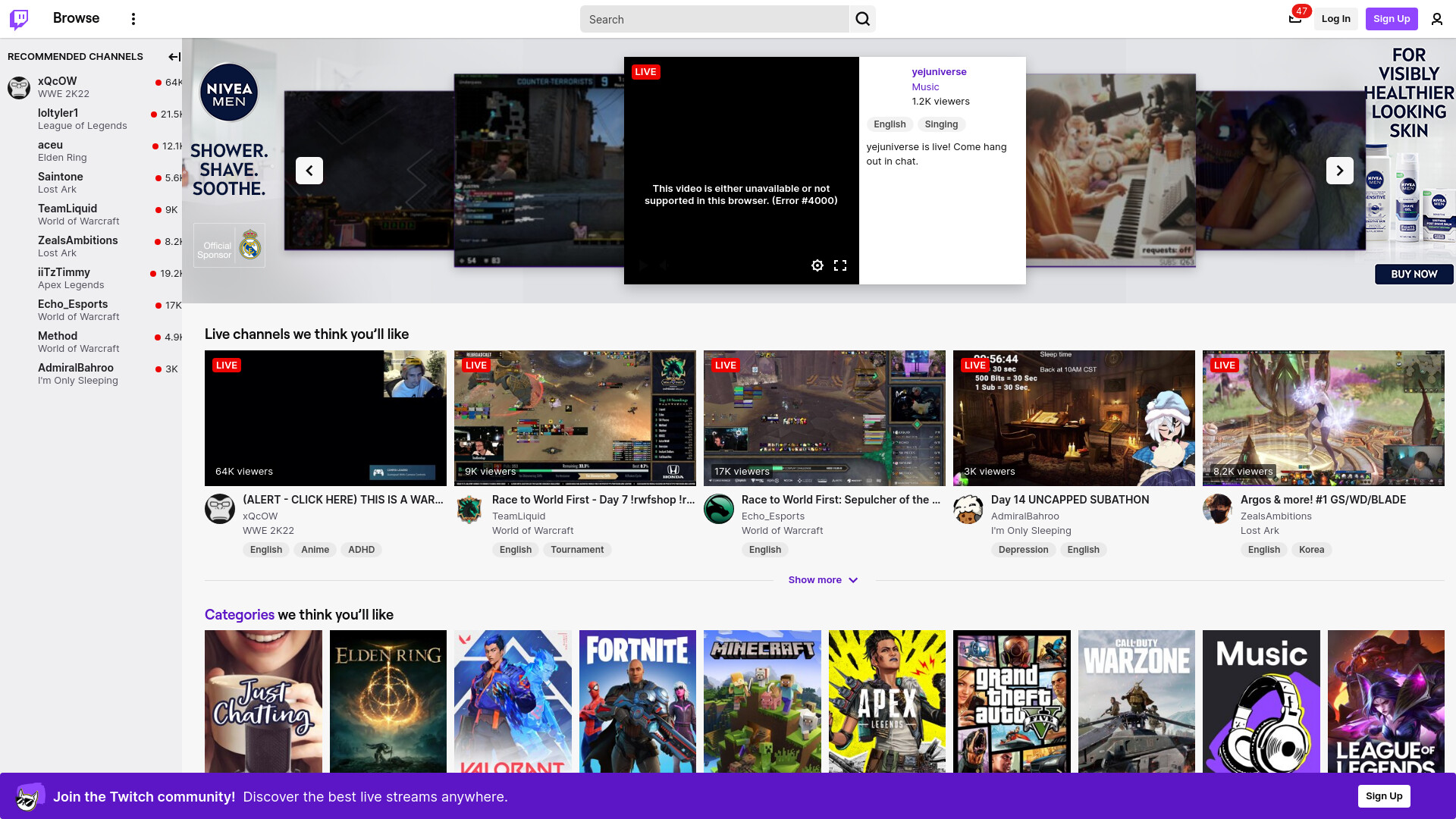Image resolution: width=1456 pixels, height=819 pixels.
Task: Go to next featured stream
Action: (x=1340, y=171)
